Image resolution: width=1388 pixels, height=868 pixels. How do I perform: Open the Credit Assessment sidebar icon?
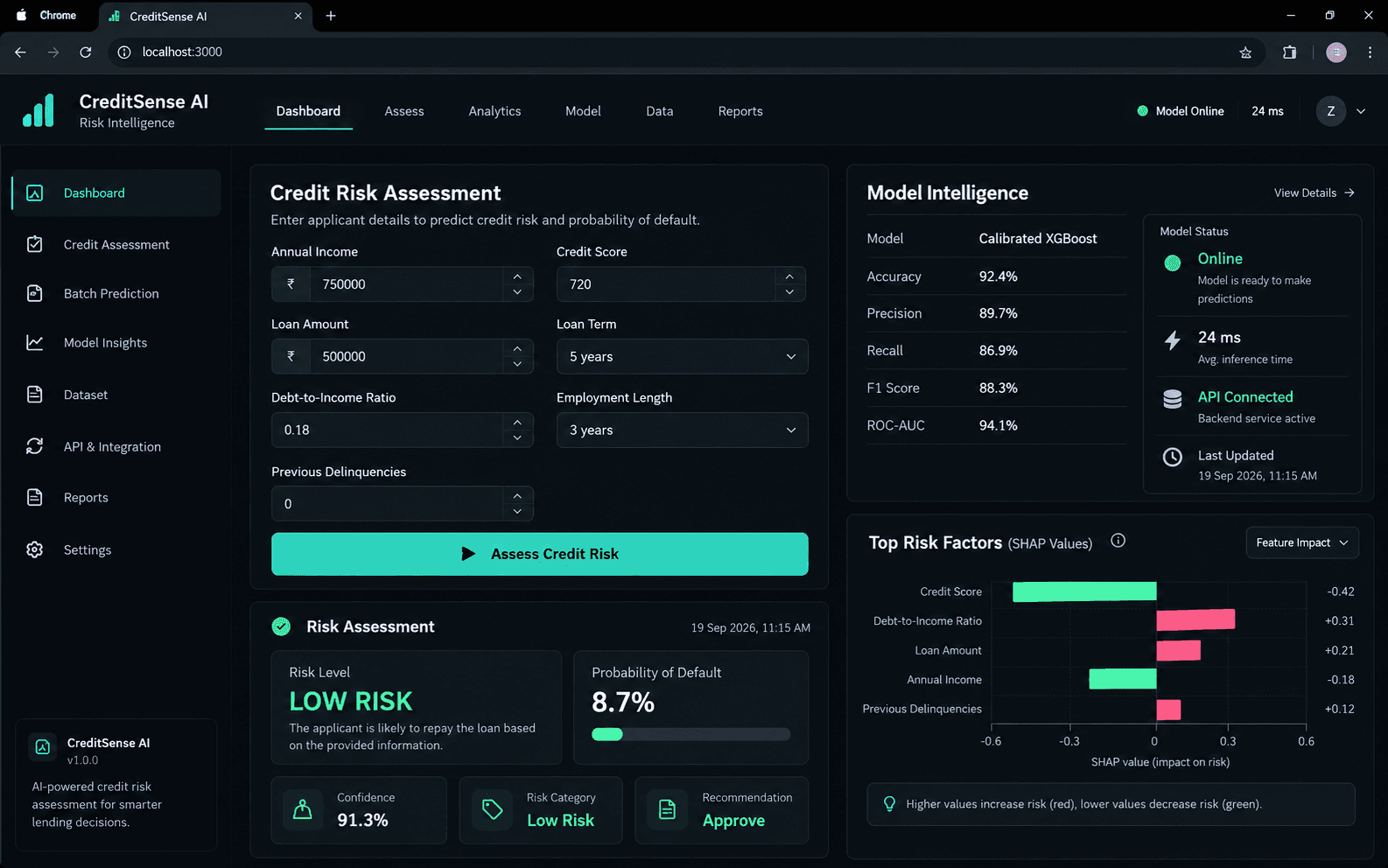(35, 244)
